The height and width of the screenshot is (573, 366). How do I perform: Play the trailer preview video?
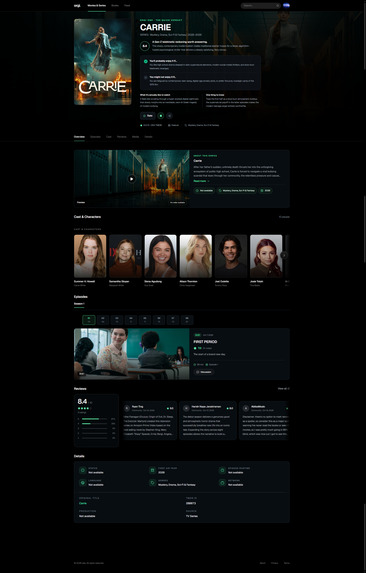pyautogui.click(x=131, y=179)
